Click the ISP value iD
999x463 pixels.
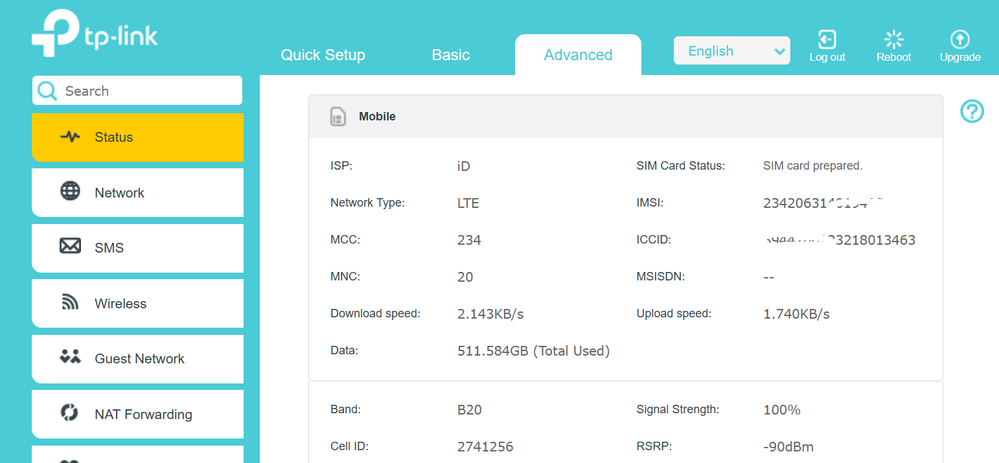coord(463,166)
